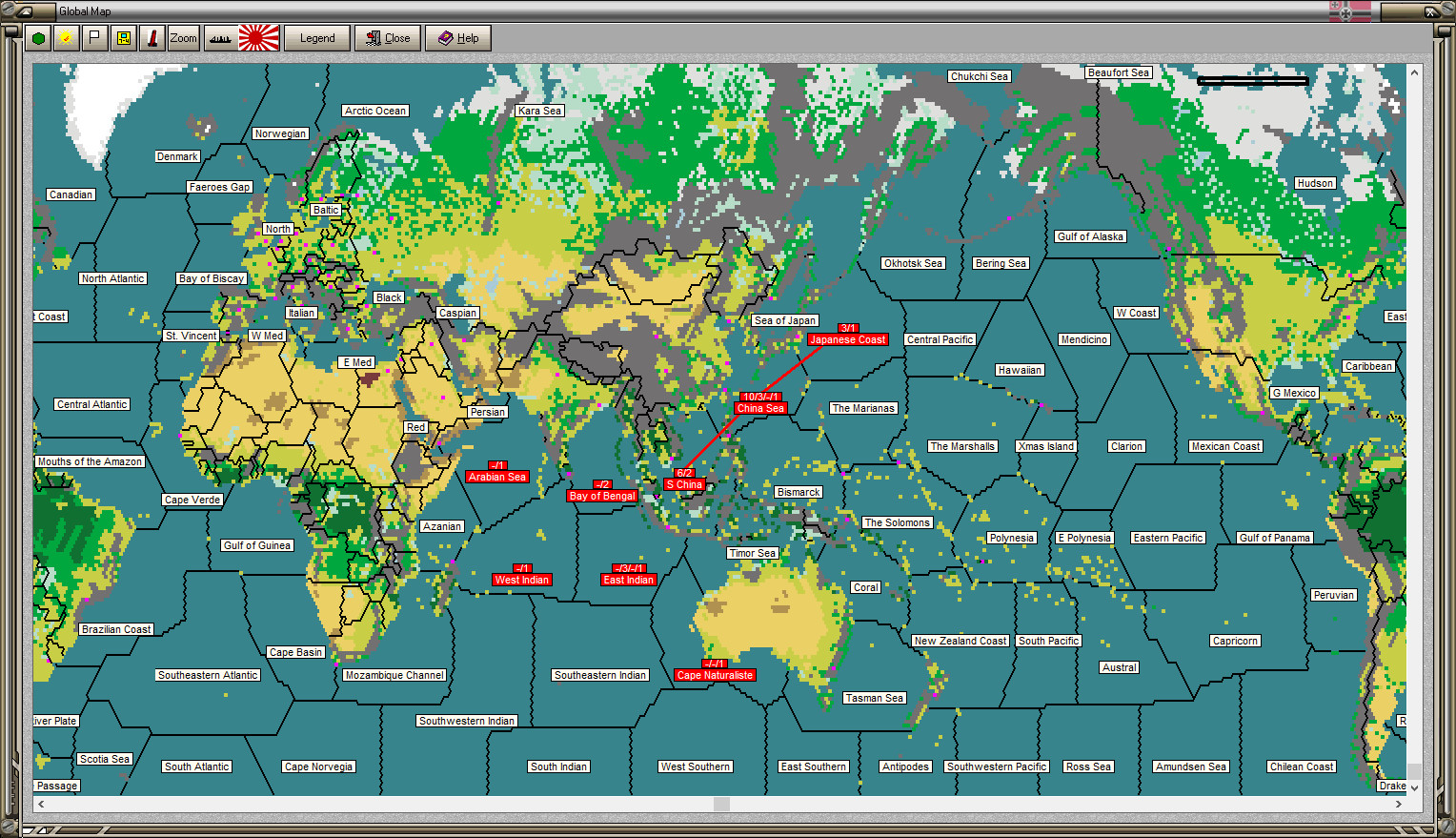The height and width of the screenshot is (838, 1456).
Task: Click the Gulf of Alaska zone label
Action: click(x=1090, y=236)
